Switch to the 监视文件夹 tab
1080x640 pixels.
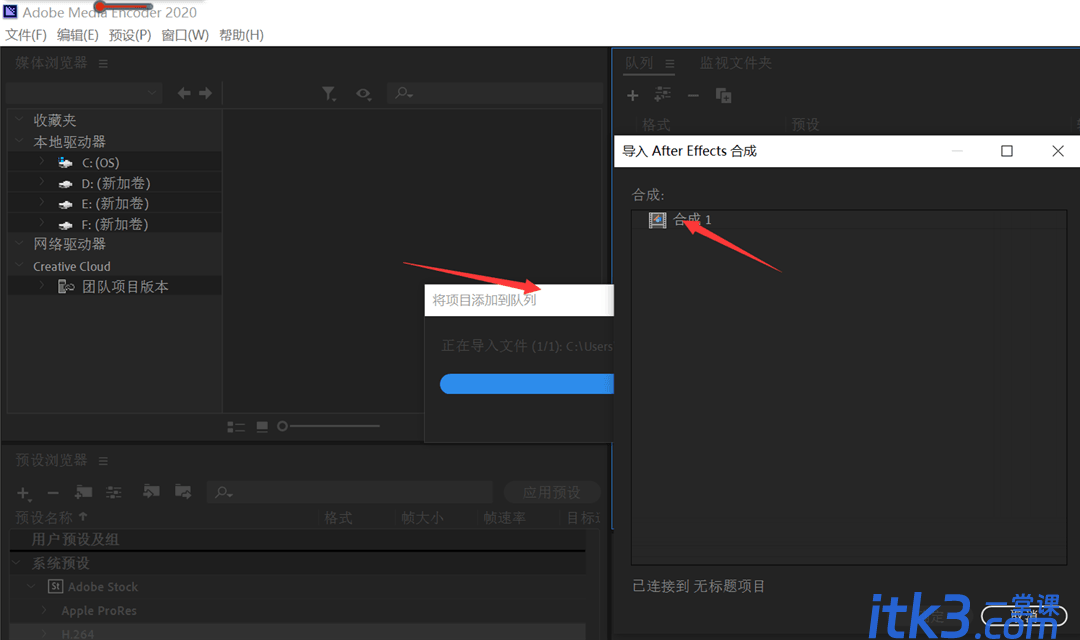pyautogui.click(x=736, y=63)
